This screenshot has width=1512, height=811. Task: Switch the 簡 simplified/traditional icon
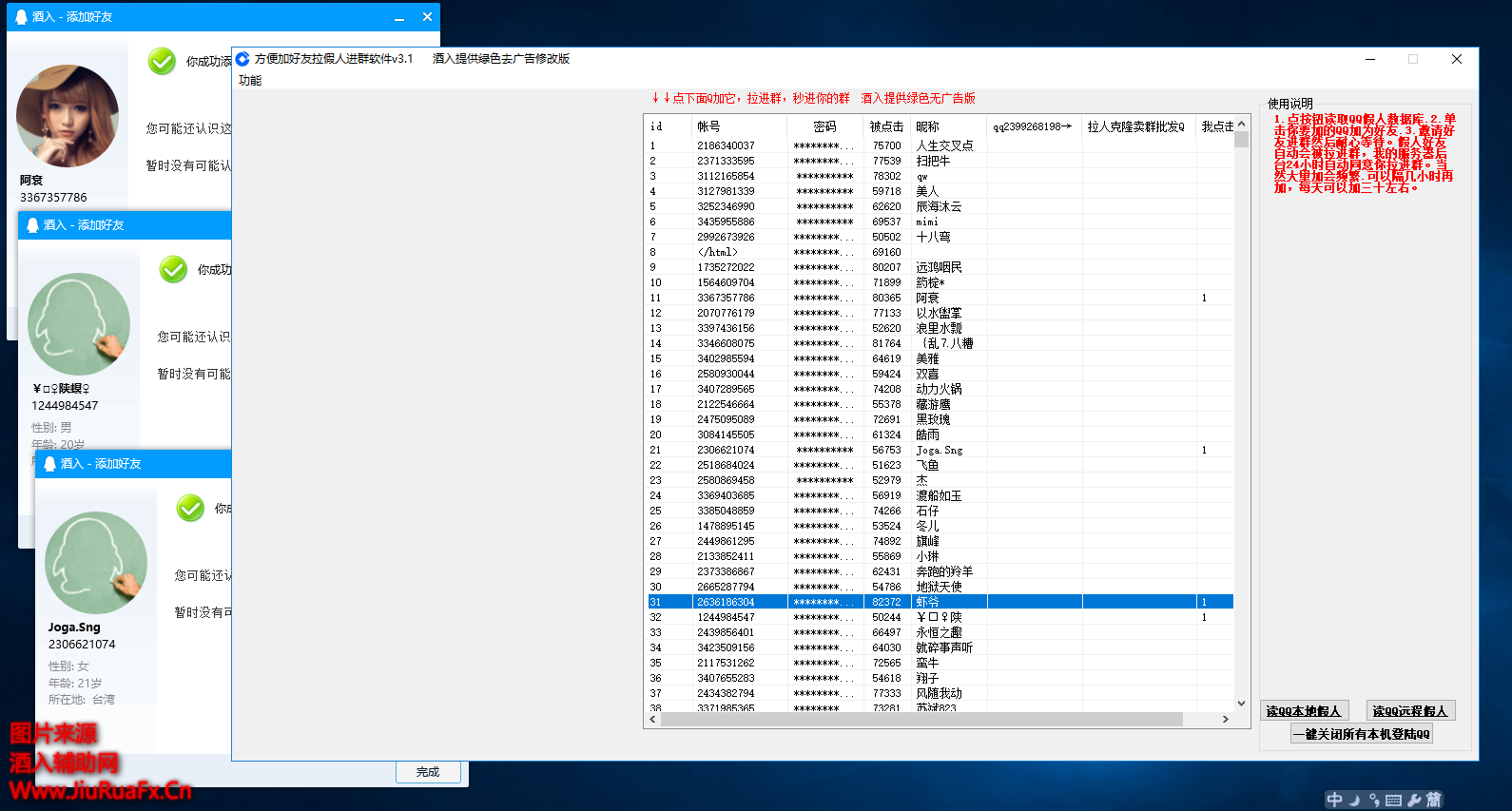pos(1434,801)
